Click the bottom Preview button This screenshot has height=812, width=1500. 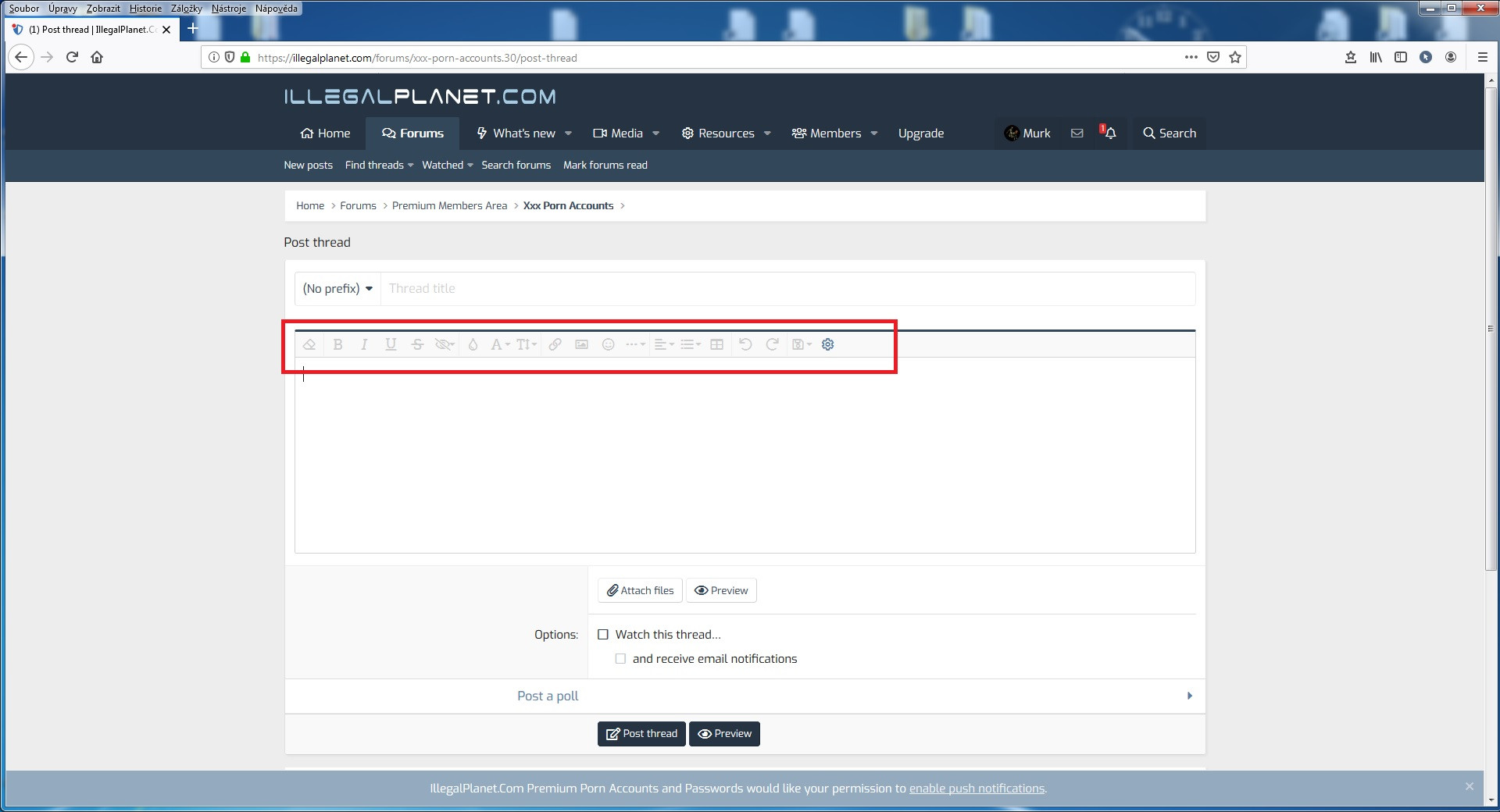(724, 734)
